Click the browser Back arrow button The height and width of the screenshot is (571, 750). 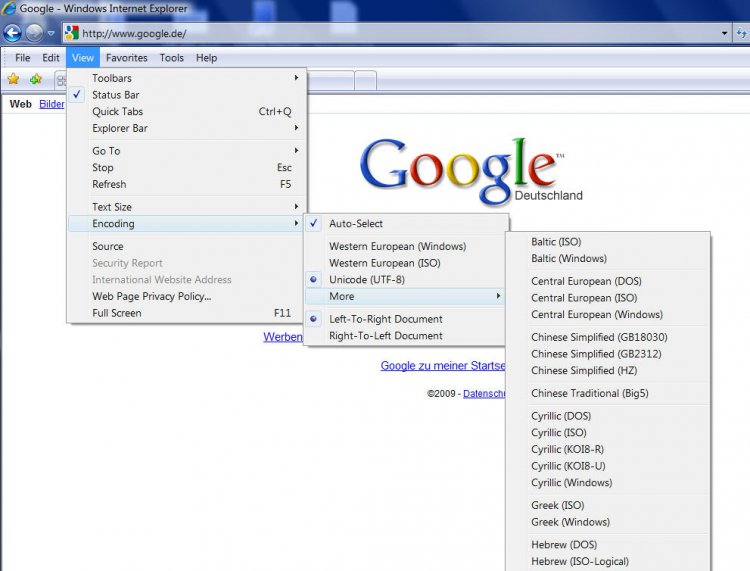[x=12, y=33]
